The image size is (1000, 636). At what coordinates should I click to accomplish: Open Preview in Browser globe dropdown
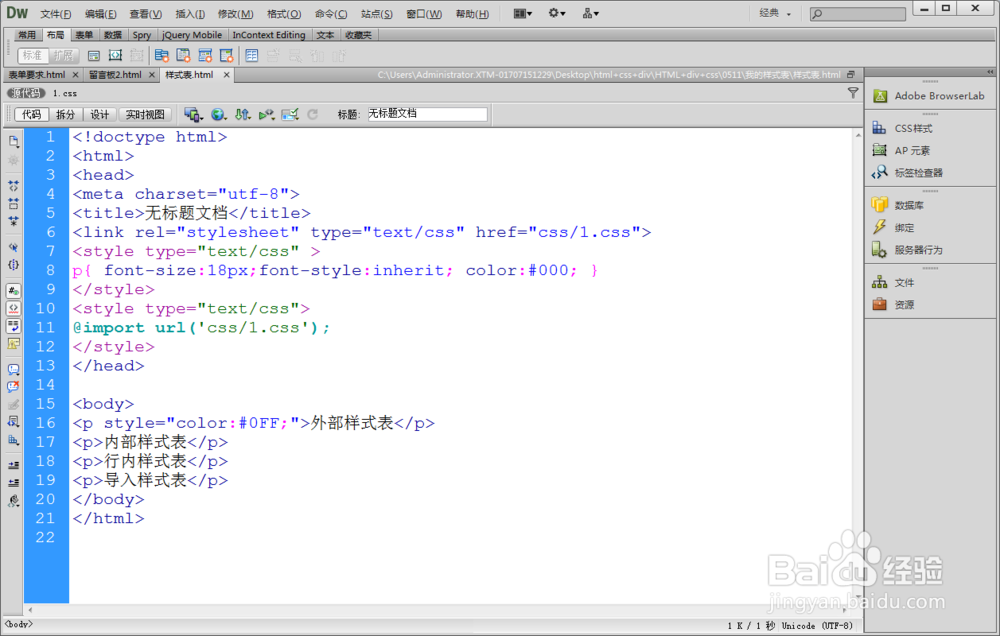[x=219, y=115]
